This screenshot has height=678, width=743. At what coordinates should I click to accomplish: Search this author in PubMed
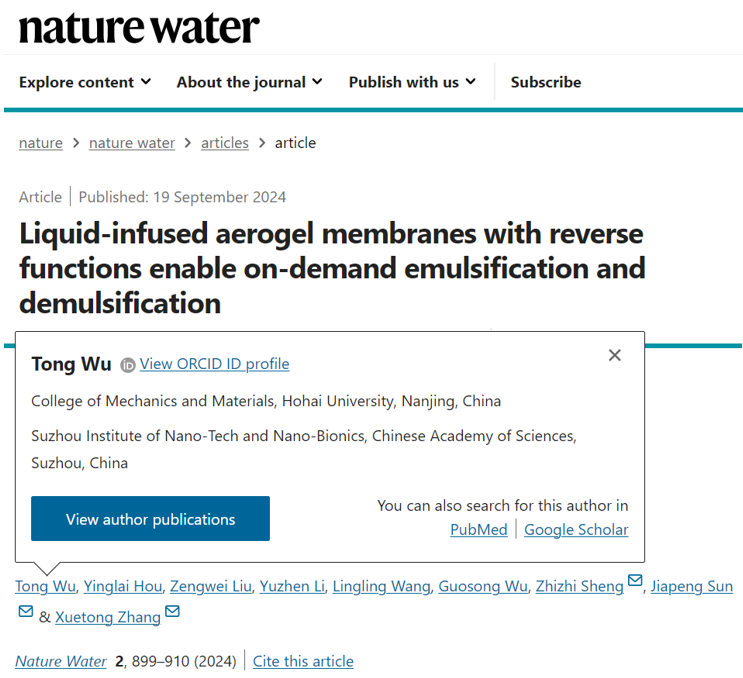point(479,530)
